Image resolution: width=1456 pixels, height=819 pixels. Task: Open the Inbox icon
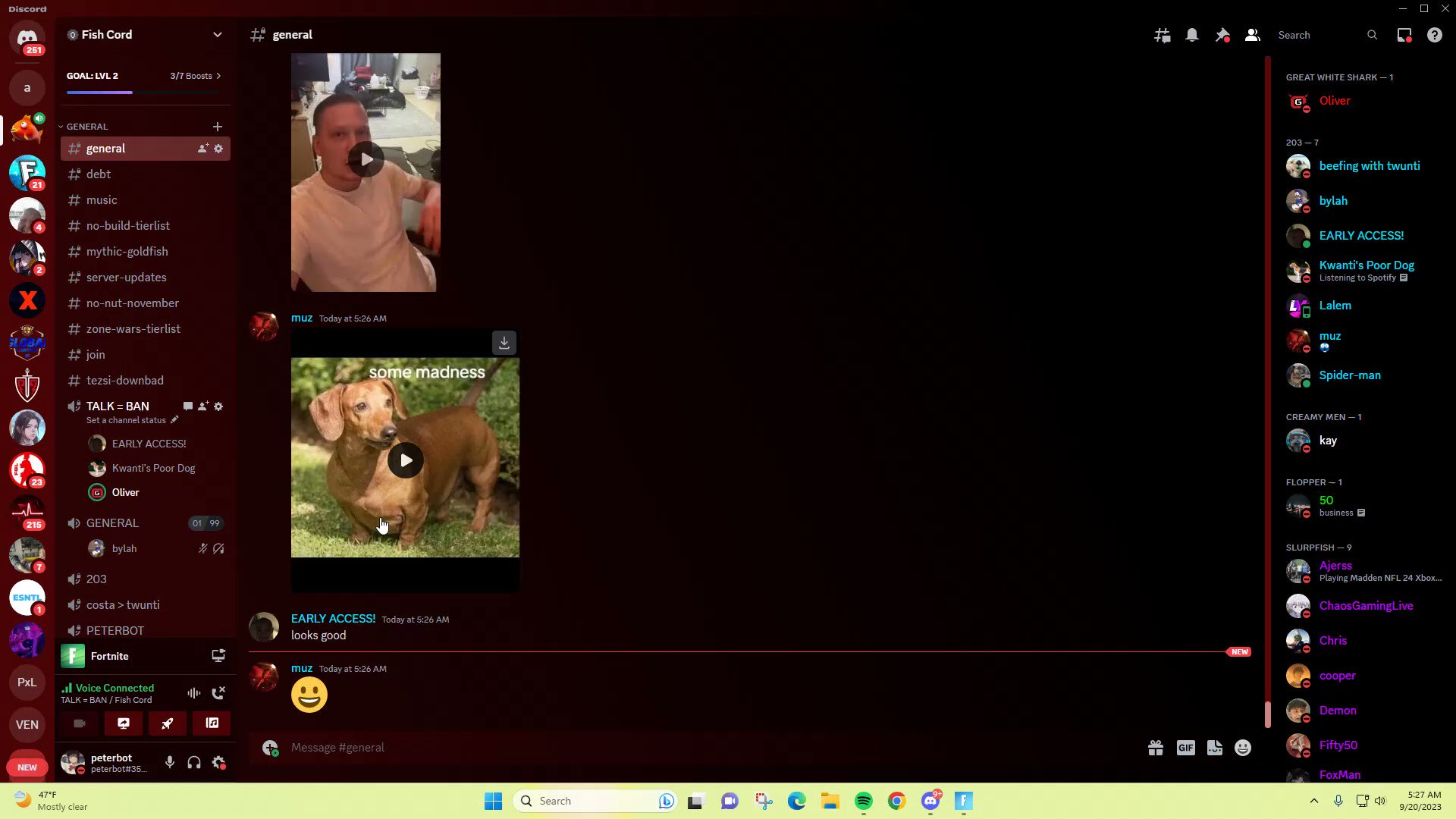(x=1404, y=35)
